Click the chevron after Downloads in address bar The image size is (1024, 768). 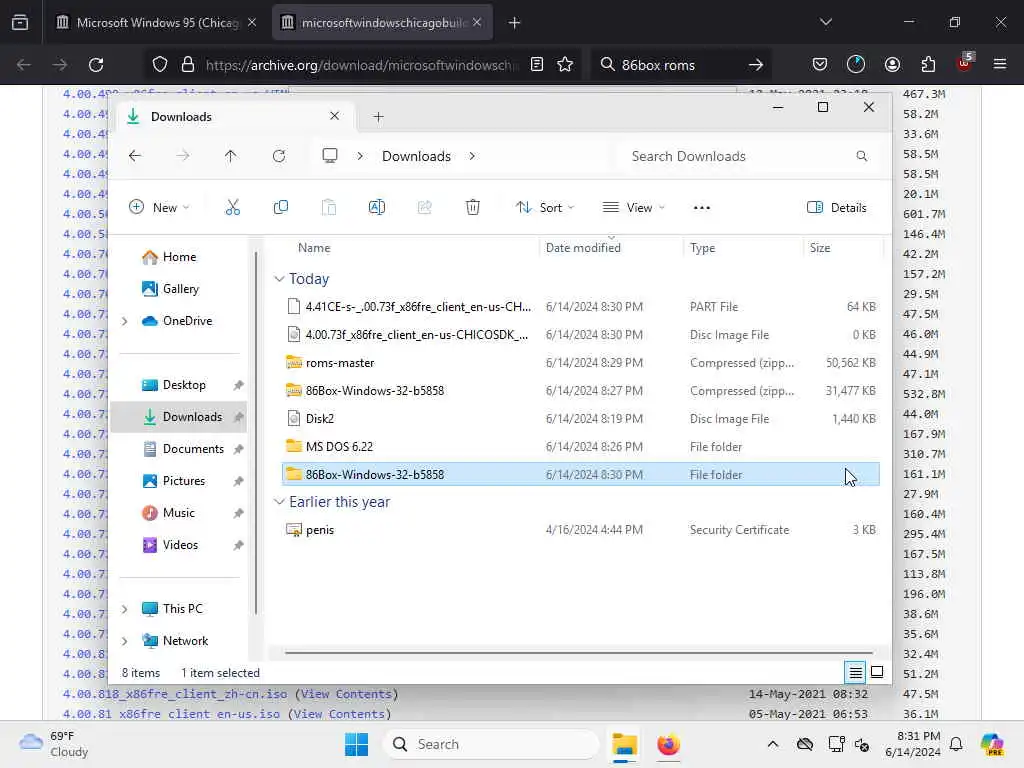472,156
